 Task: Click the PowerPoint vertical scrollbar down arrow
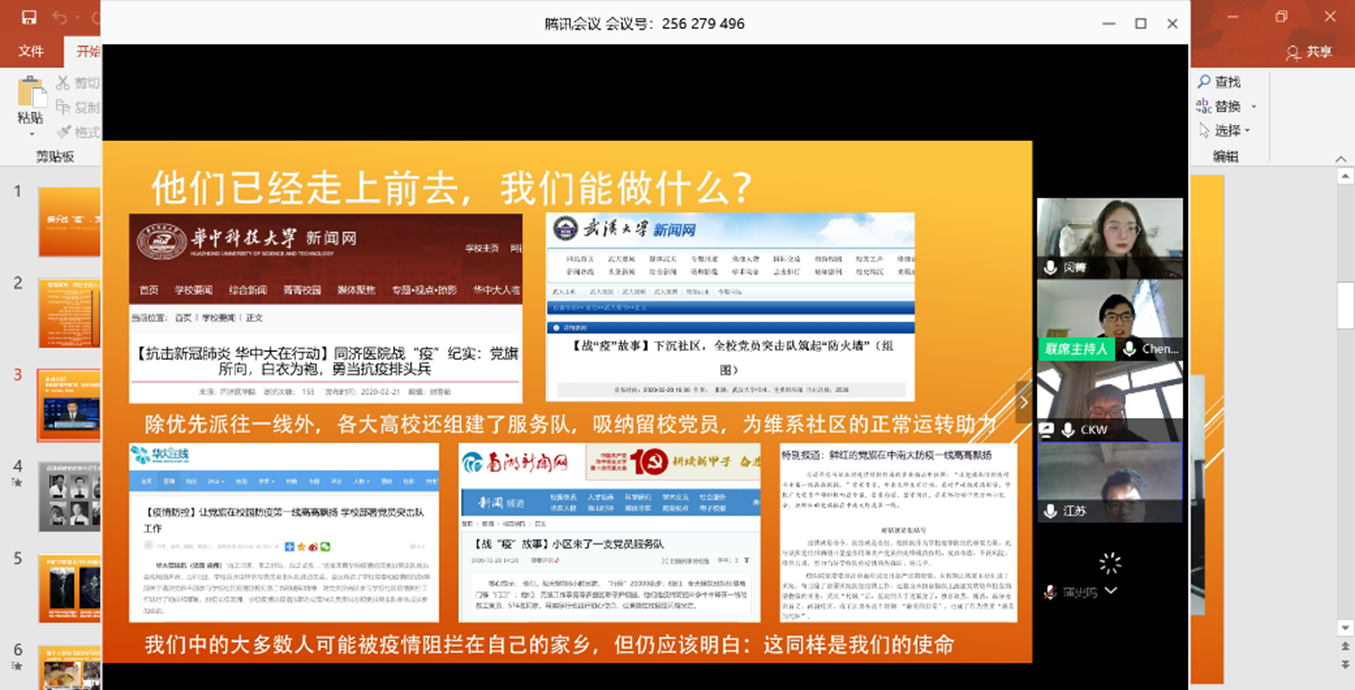(1346, 628)
